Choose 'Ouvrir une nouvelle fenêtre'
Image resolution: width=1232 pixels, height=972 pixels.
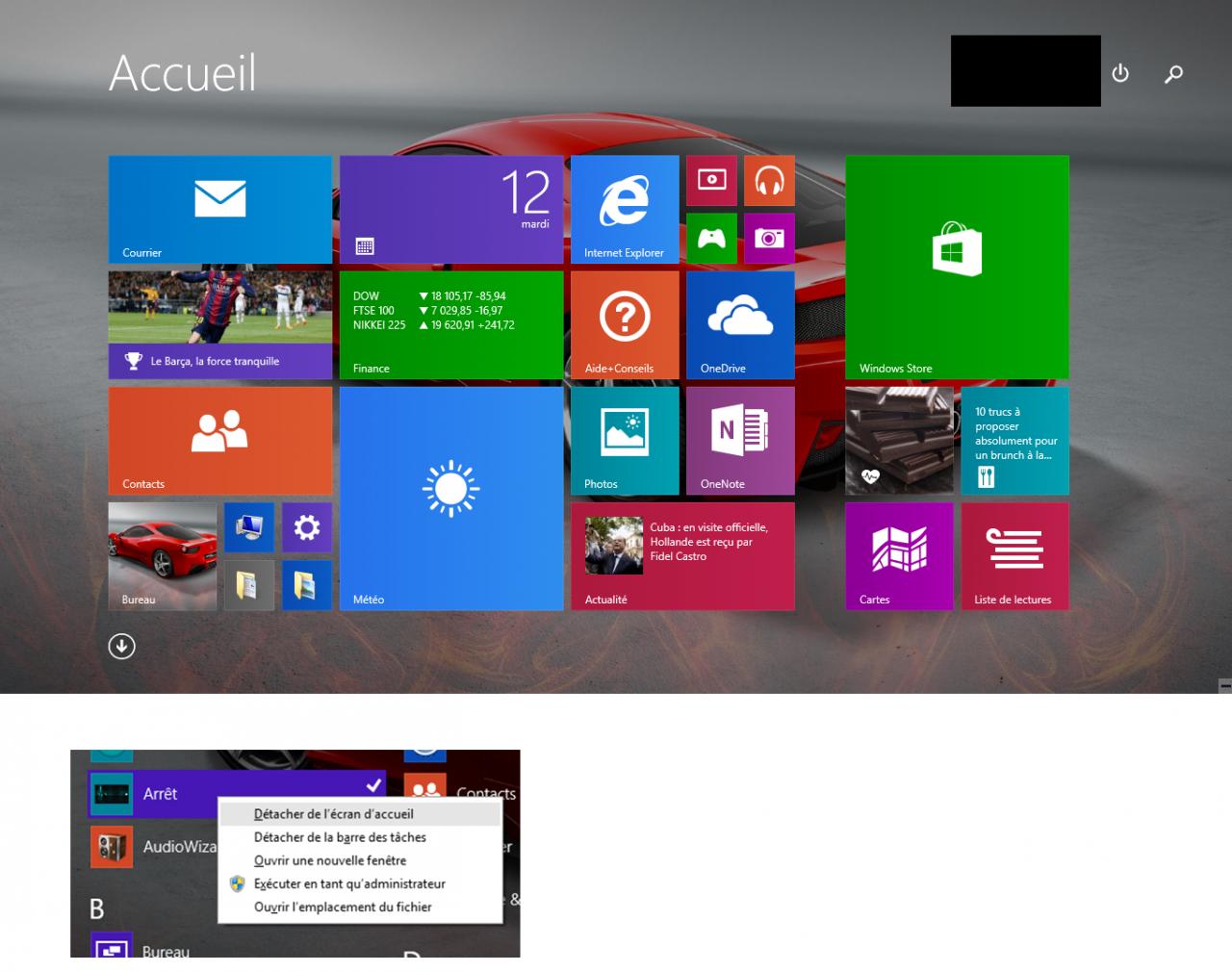coord(360,860)
